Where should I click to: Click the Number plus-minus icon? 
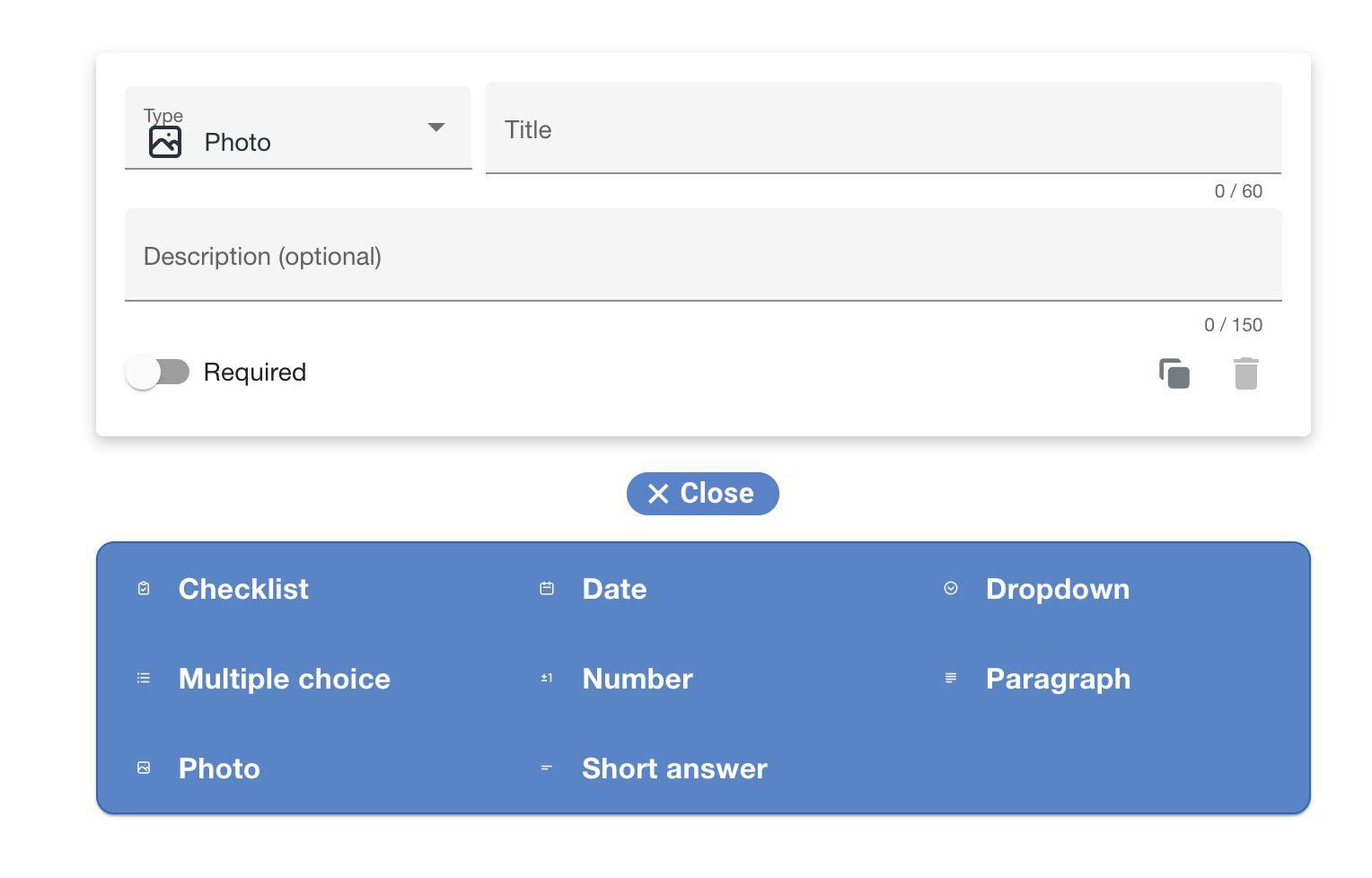(x=547, y=679)
